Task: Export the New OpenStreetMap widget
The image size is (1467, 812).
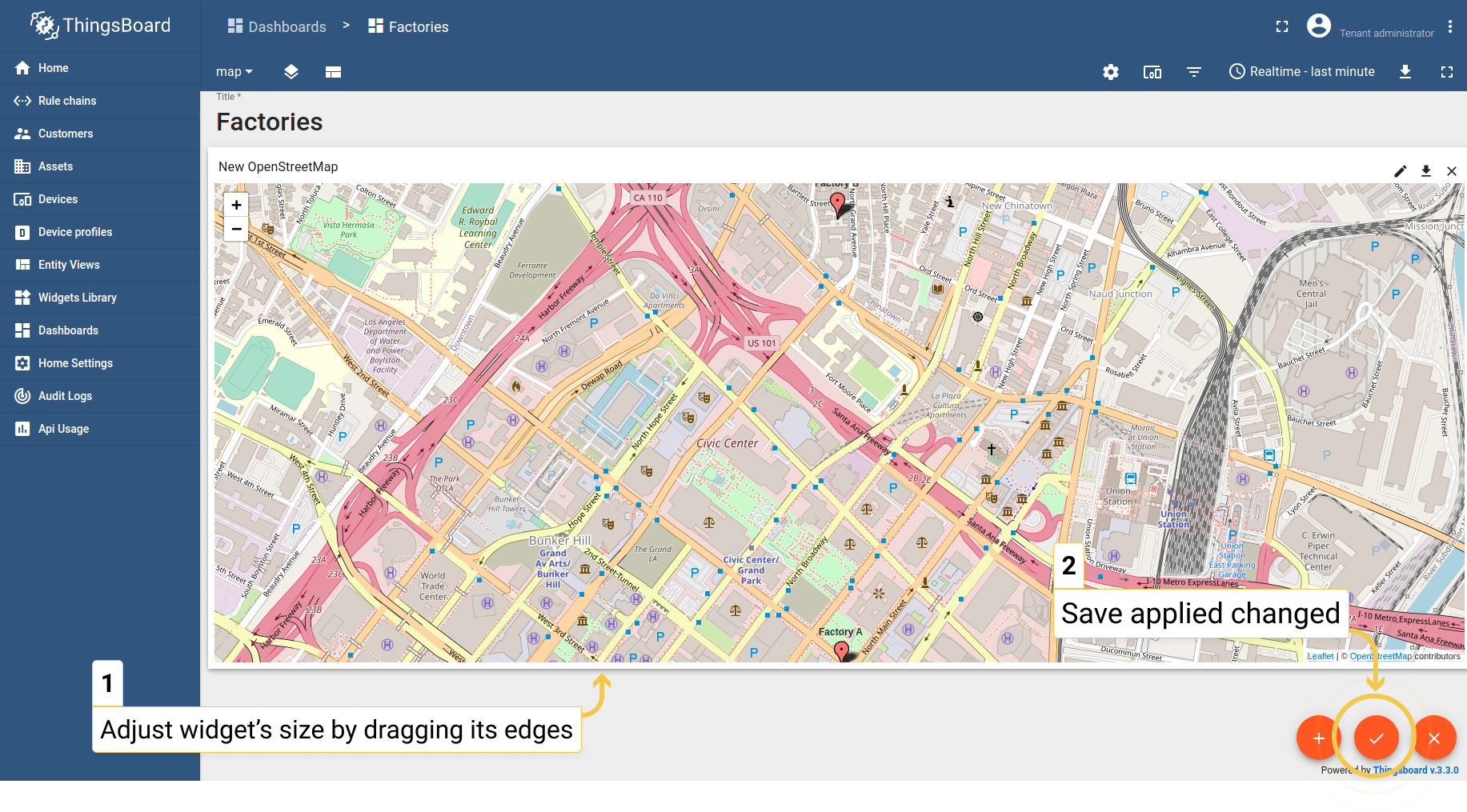Action: click(1426, 171)
